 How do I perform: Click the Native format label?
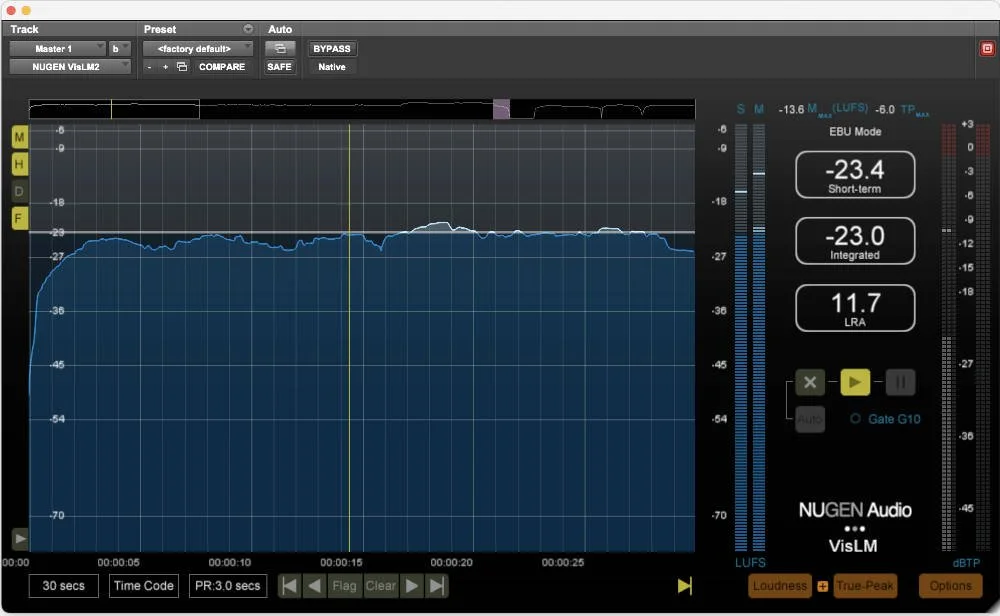(x=332, y=66)
